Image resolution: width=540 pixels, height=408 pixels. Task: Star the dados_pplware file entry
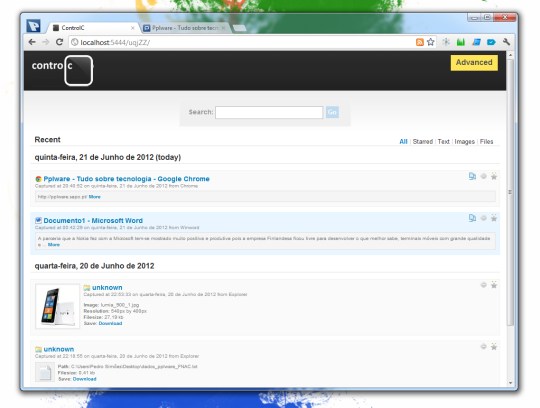point(494,347)
